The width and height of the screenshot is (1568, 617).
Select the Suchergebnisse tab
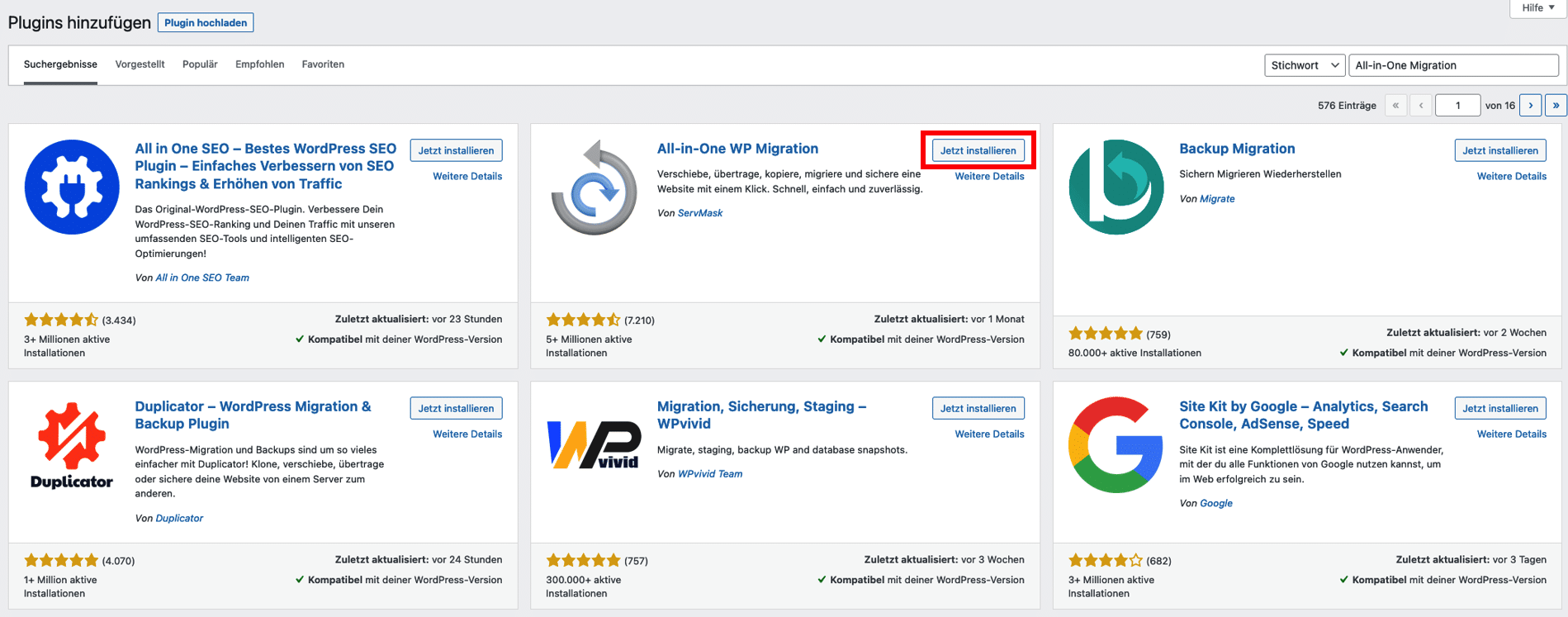(x=60, y=64)
